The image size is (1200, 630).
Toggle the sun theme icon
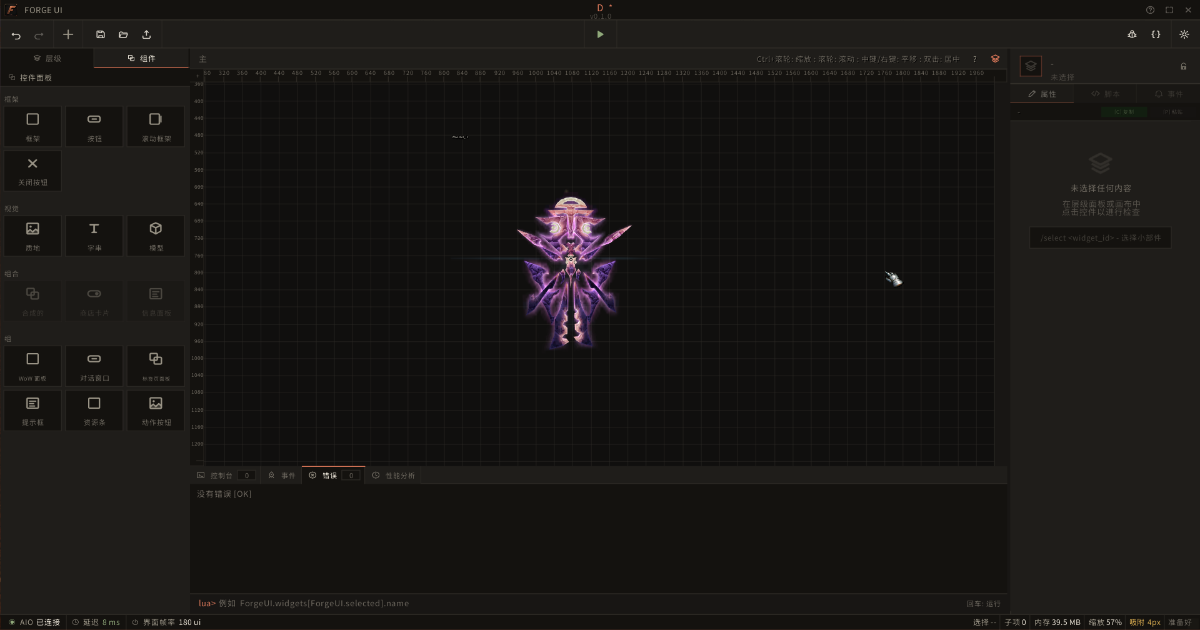1184,34
